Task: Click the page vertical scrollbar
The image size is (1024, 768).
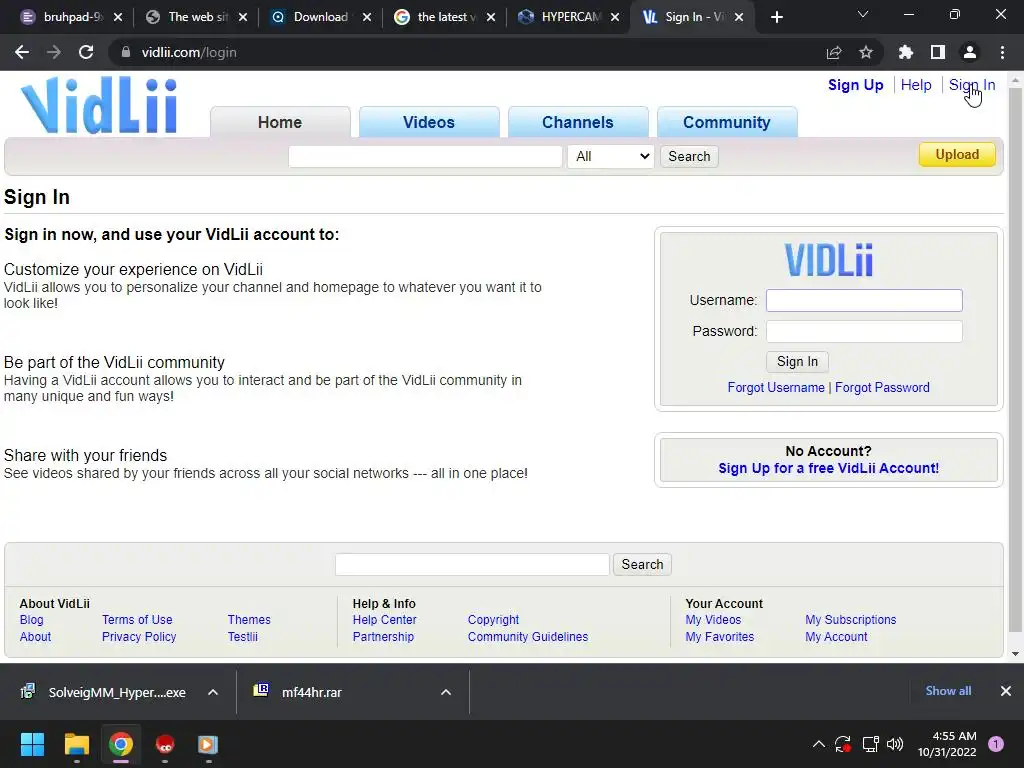Action: pos(1015,359)
